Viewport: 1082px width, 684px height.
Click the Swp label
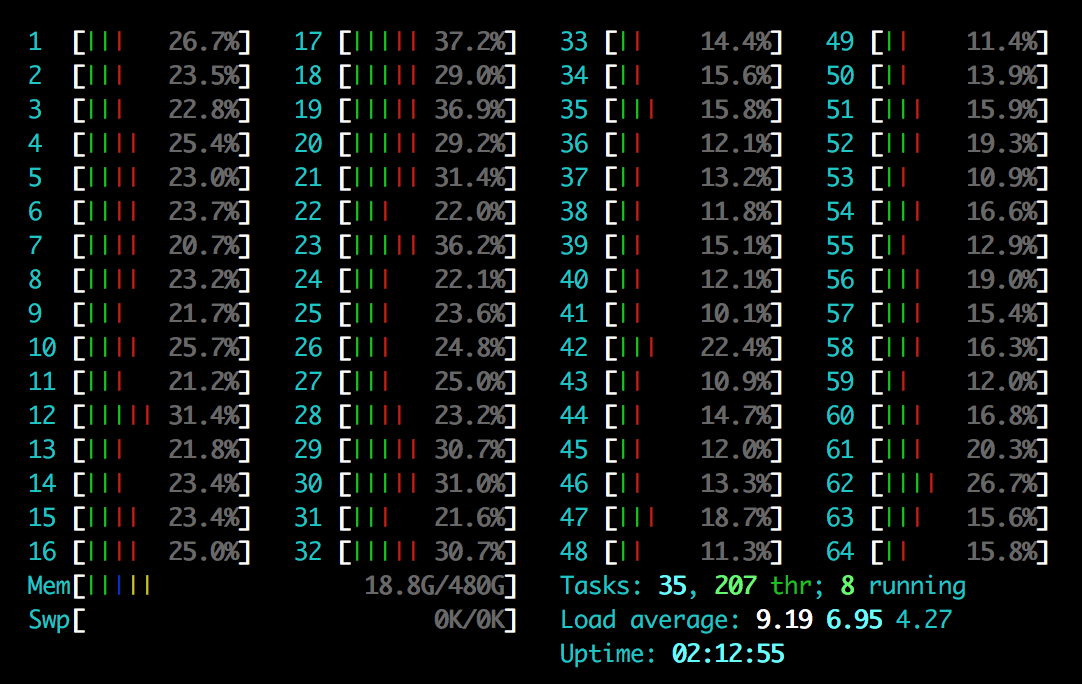coord(49,620)
